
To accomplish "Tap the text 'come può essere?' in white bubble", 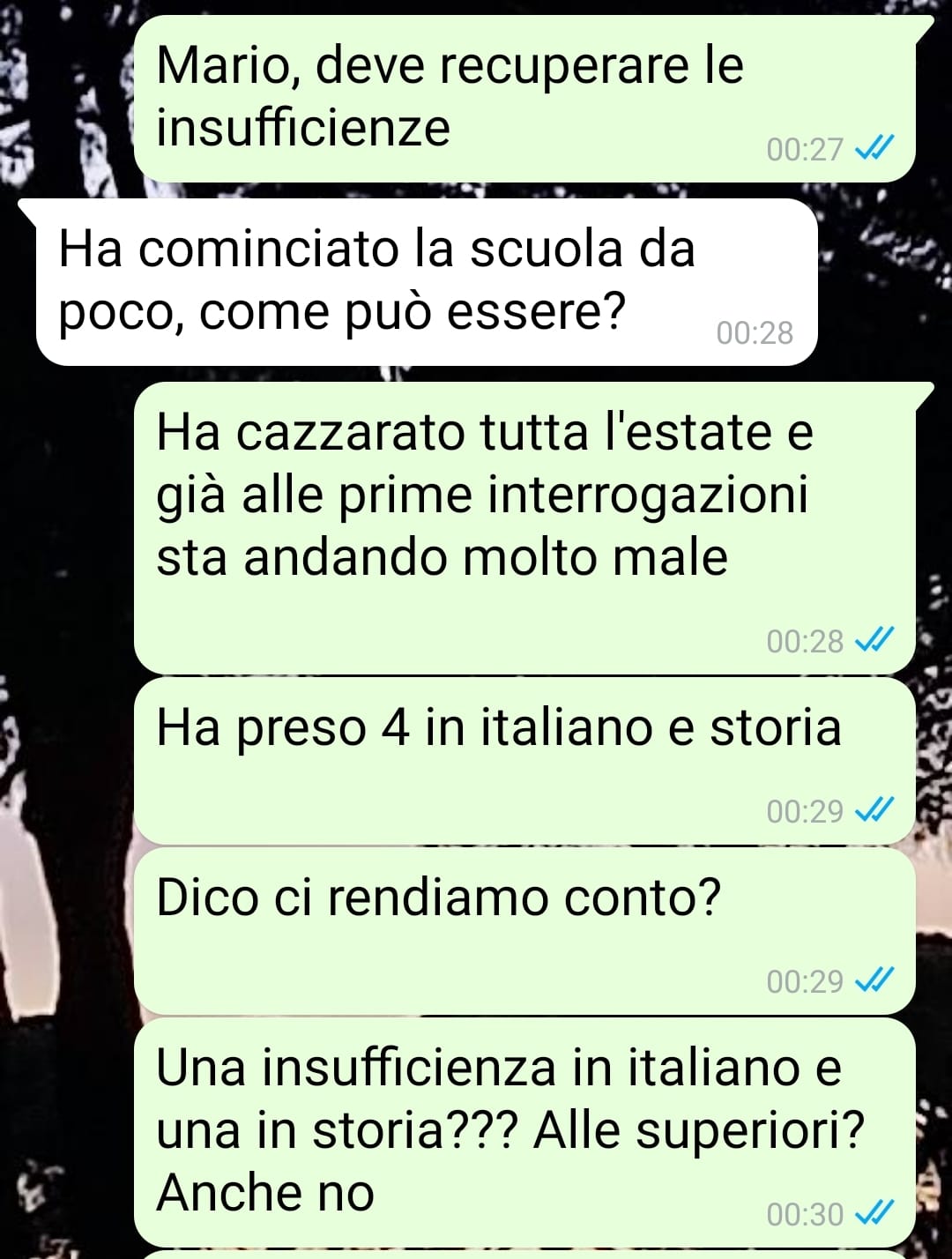I will click(x=413, y=311).
